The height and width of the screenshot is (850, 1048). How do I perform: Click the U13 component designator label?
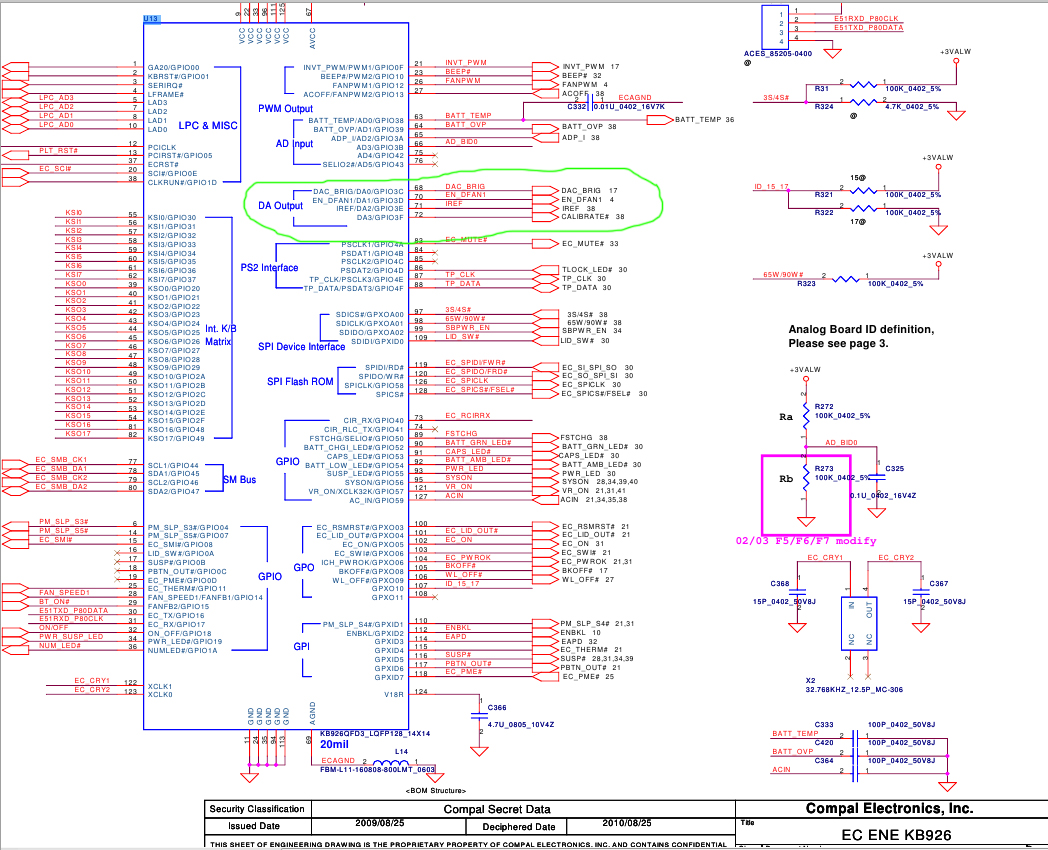[x=151, y=19]
